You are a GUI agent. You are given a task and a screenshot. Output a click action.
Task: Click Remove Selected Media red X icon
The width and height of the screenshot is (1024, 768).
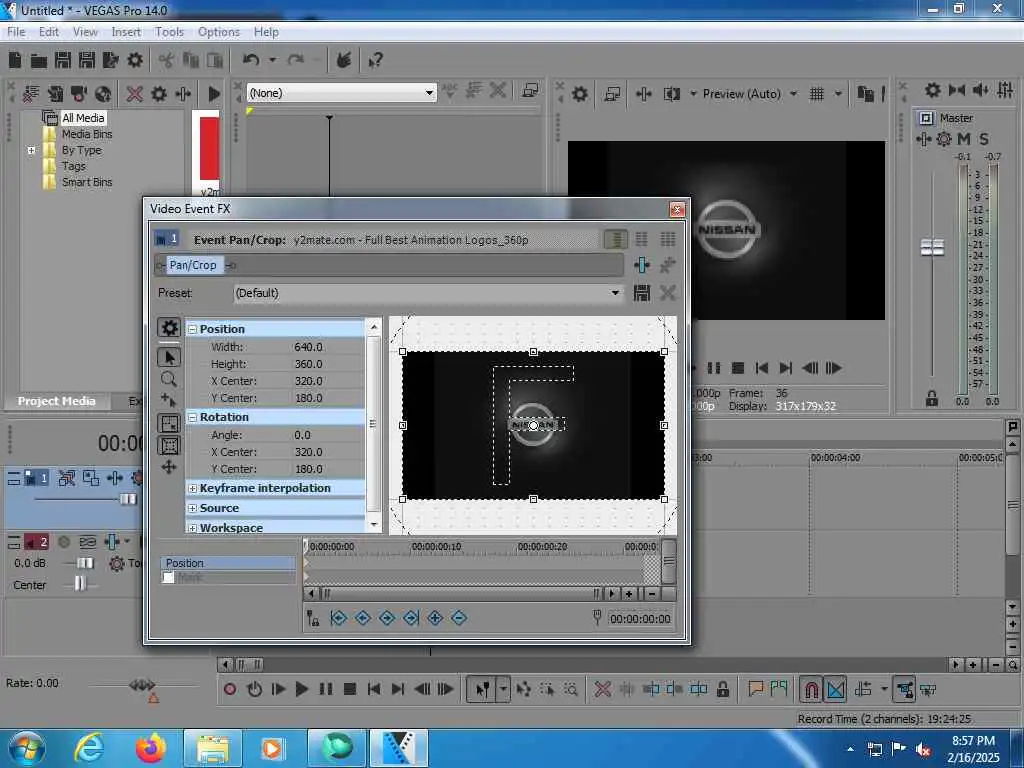coord(135,94)
